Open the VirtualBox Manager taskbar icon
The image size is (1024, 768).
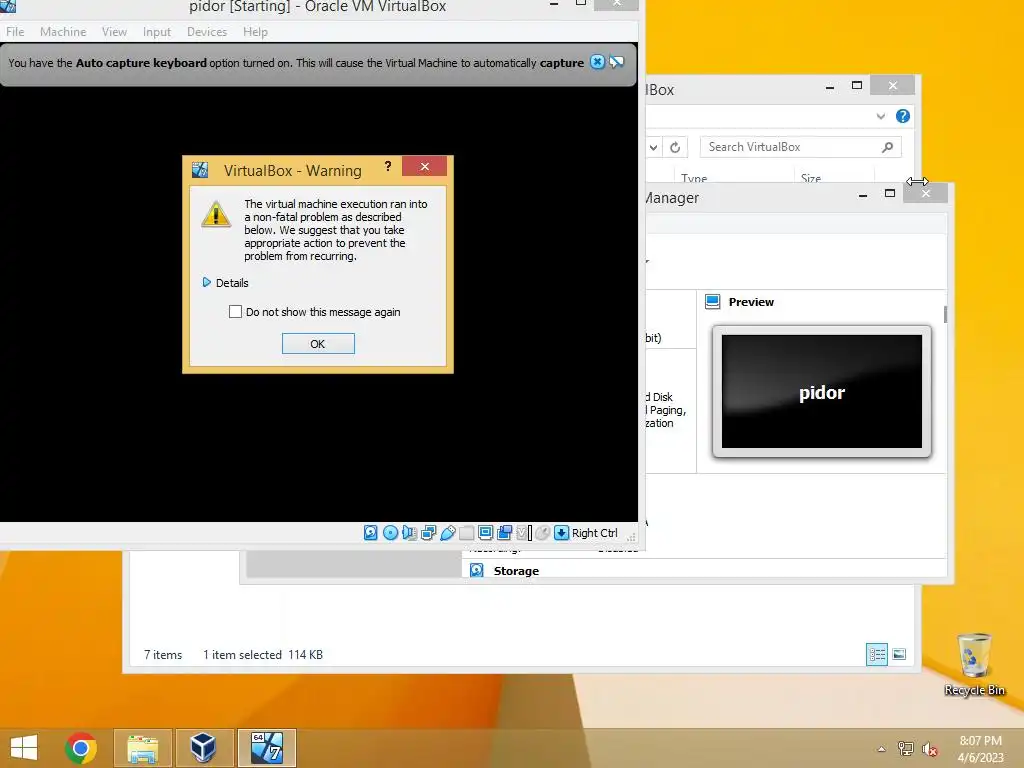204,748
